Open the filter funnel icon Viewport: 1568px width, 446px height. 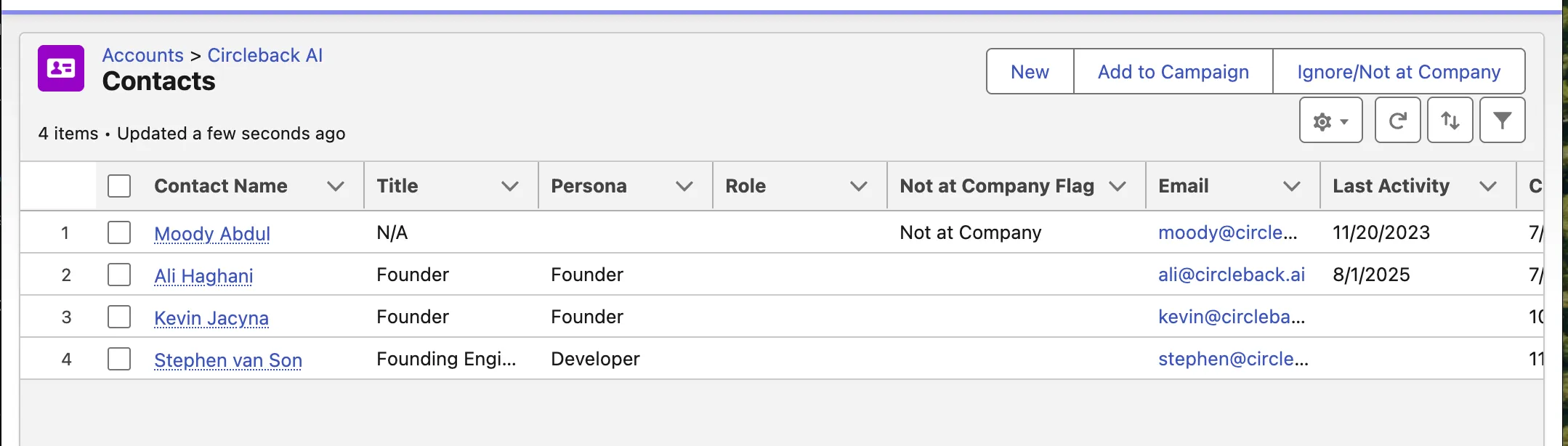[x=1502, y=121]
